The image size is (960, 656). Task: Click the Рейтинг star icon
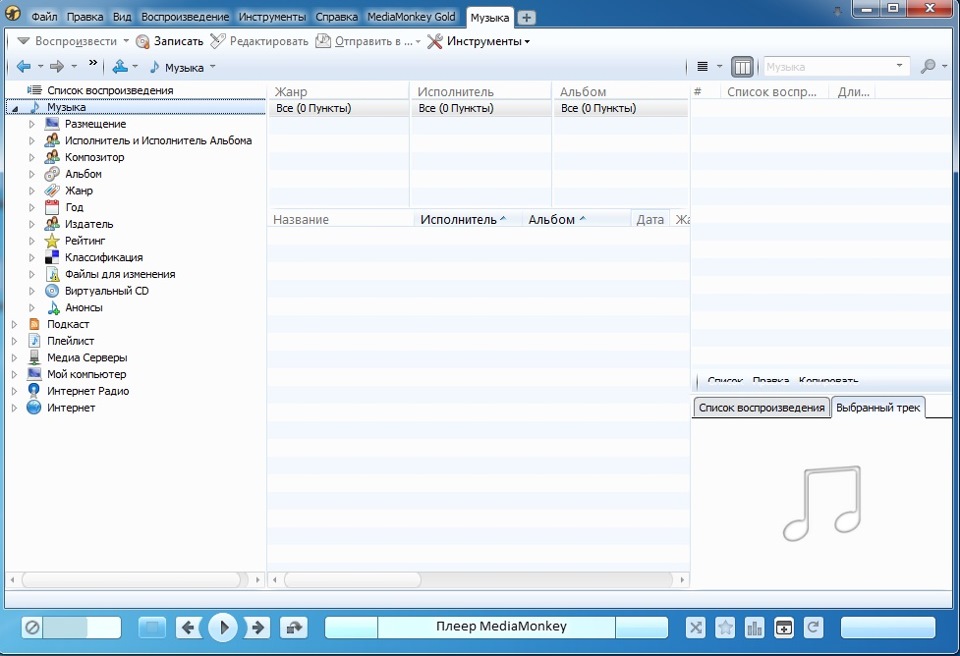pos(52,241)
